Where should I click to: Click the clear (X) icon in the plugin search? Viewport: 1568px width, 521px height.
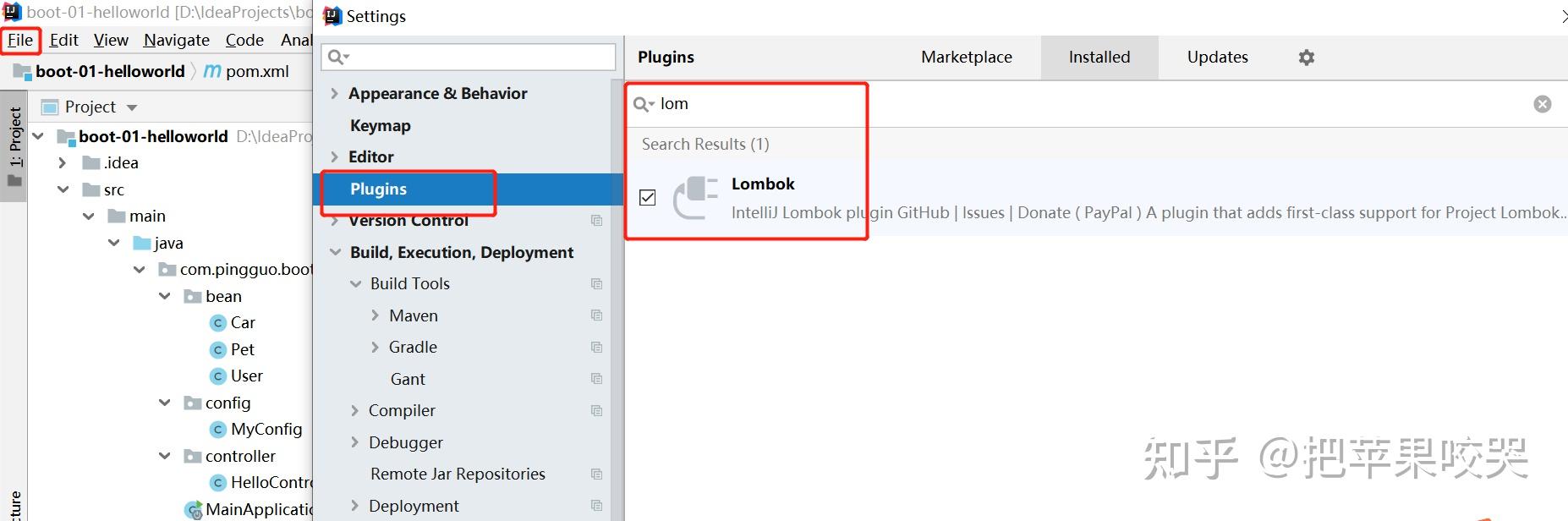pyautogui.click(x=1542, y=103)
